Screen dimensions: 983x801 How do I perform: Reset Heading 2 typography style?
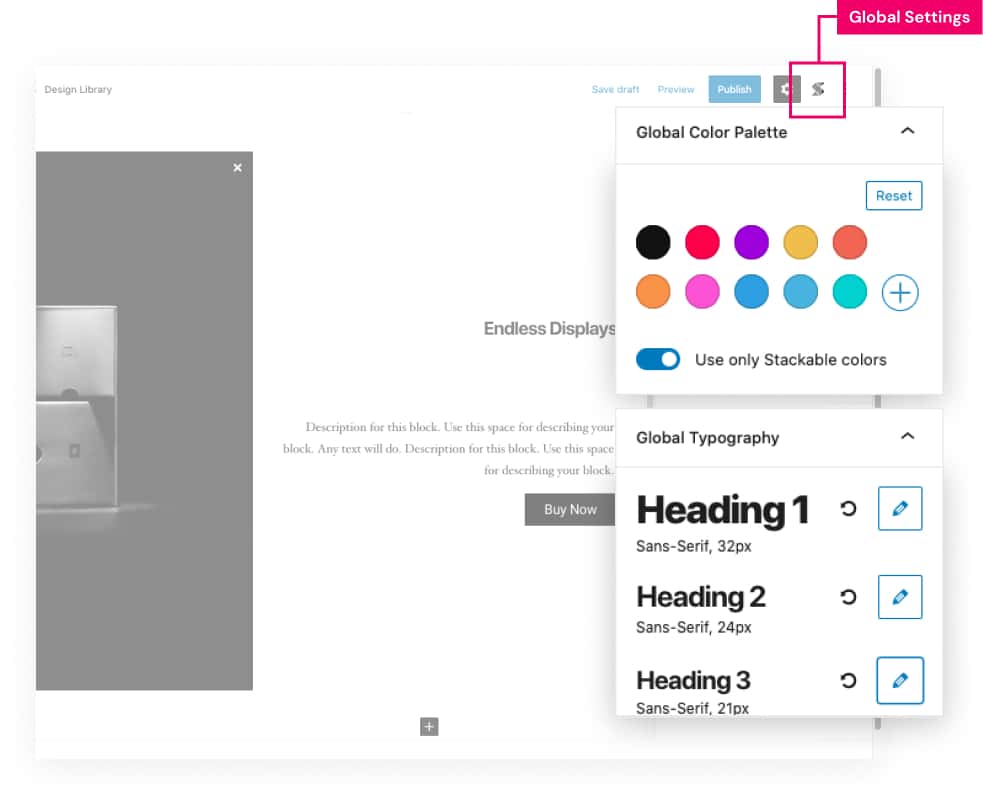point(848,597)
